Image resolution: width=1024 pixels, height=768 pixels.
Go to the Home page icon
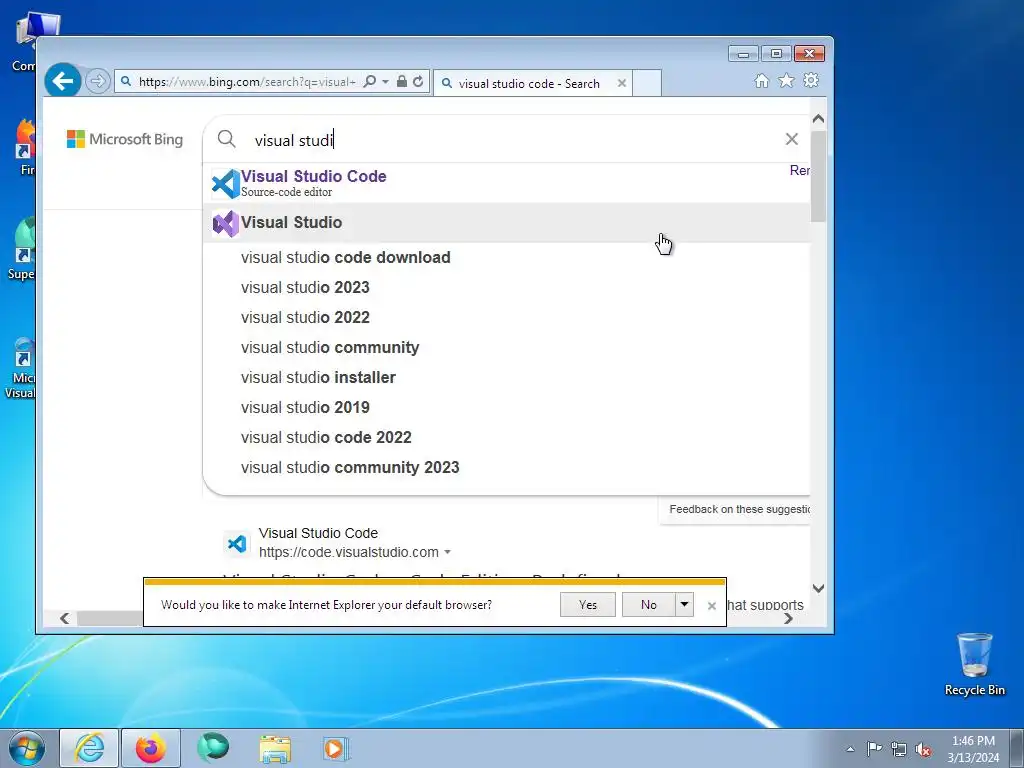tap(761, 80)
